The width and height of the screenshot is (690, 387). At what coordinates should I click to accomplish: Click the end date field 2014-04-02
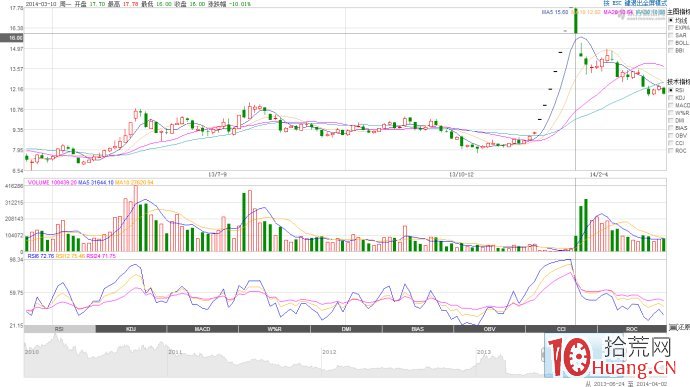[652, 384]
